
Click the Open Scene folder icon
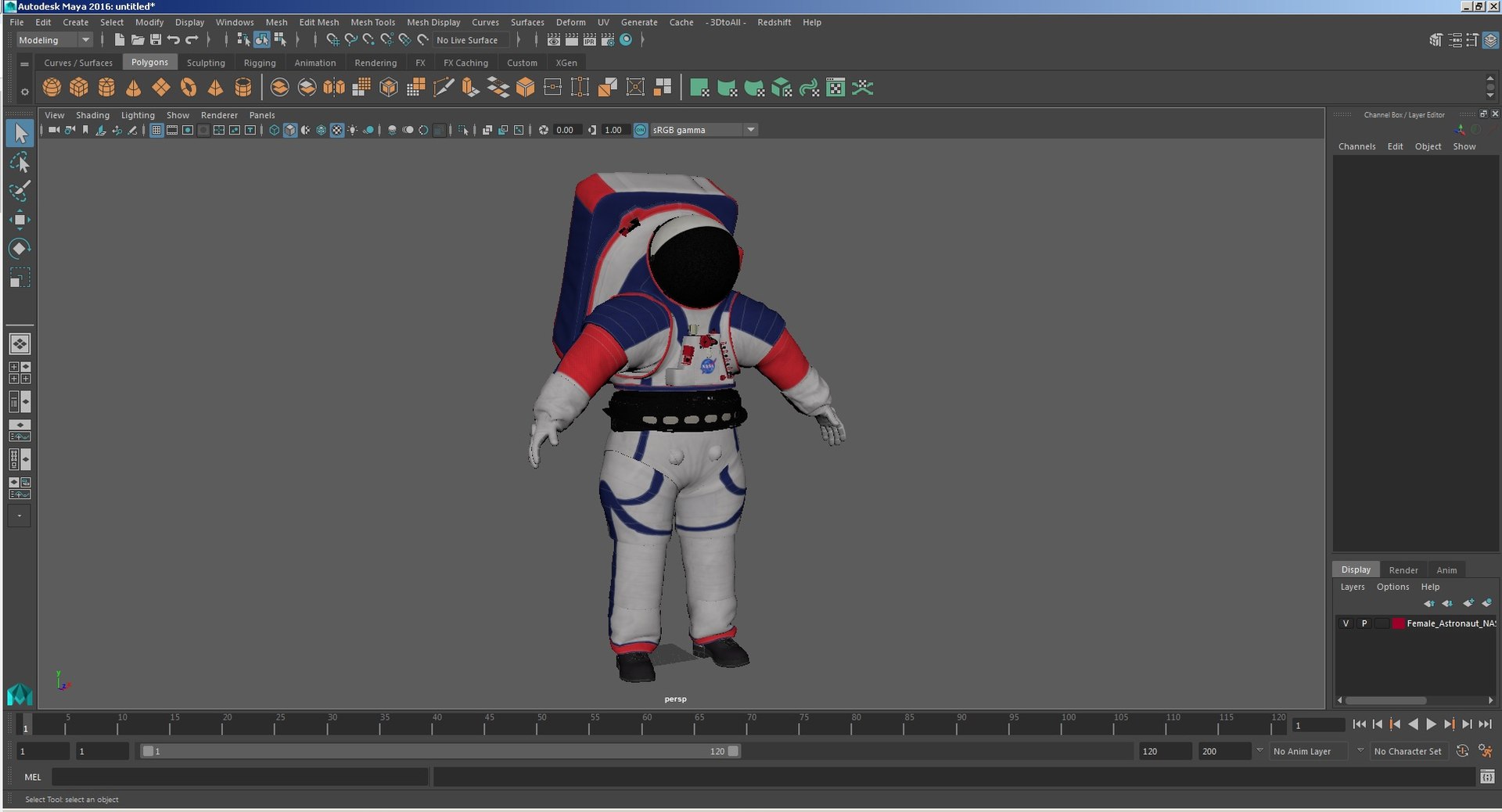click(x=137, y=40)
